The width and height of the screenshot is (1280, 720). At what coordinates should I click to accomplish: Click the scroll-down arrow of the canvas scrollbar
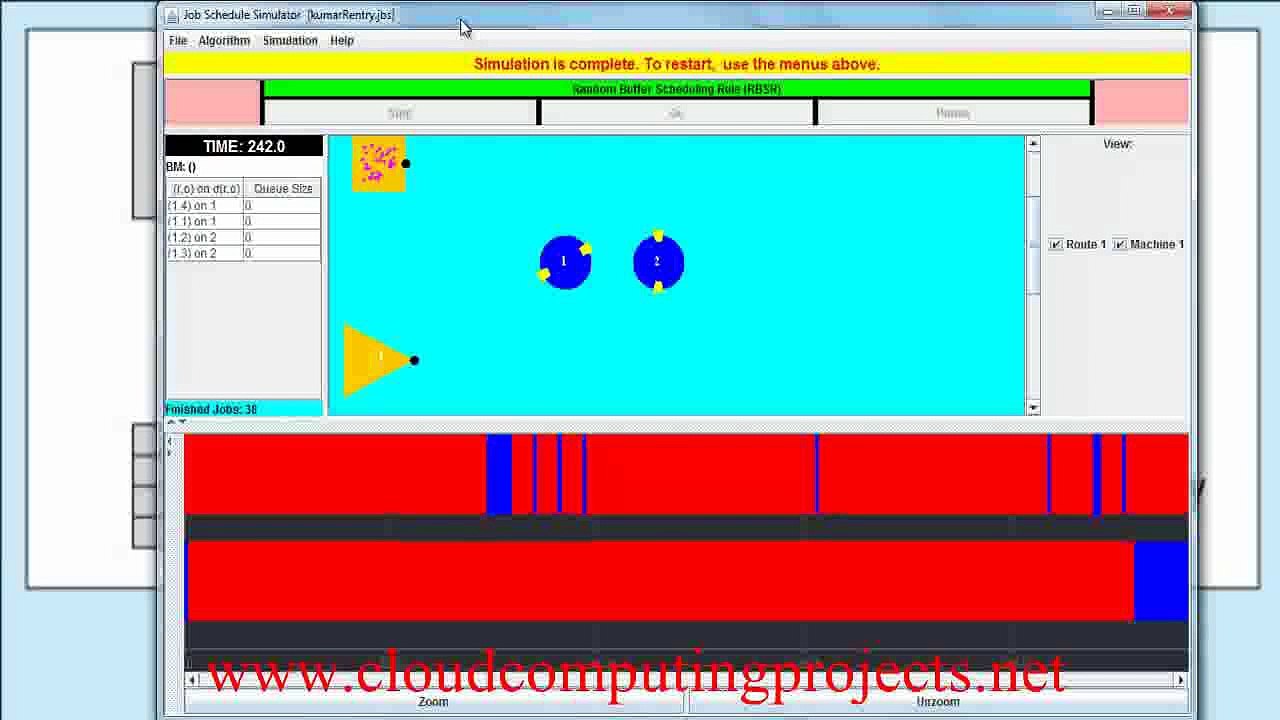(x=1033, y=407)
